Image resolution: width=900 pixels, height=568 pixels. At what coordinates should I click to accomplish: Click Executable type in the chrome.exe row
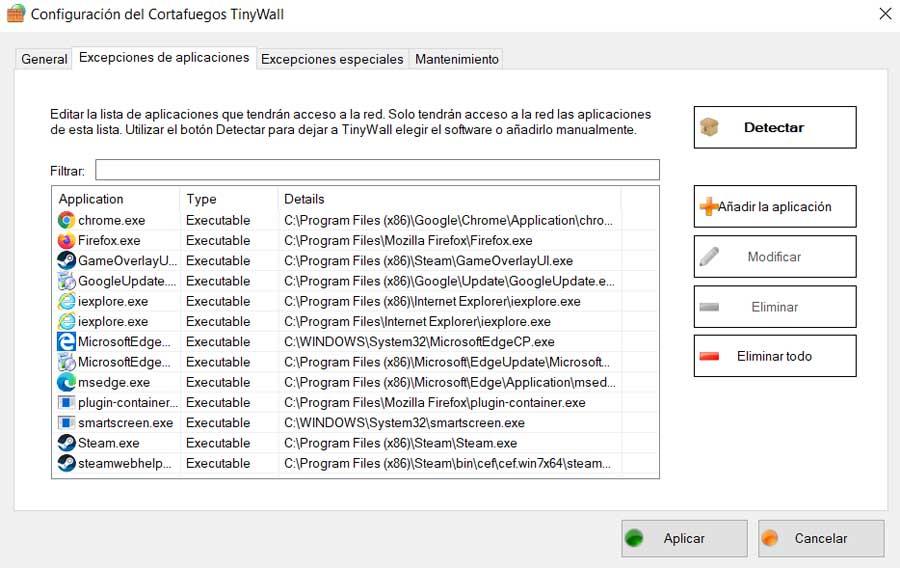pos(218,220)
